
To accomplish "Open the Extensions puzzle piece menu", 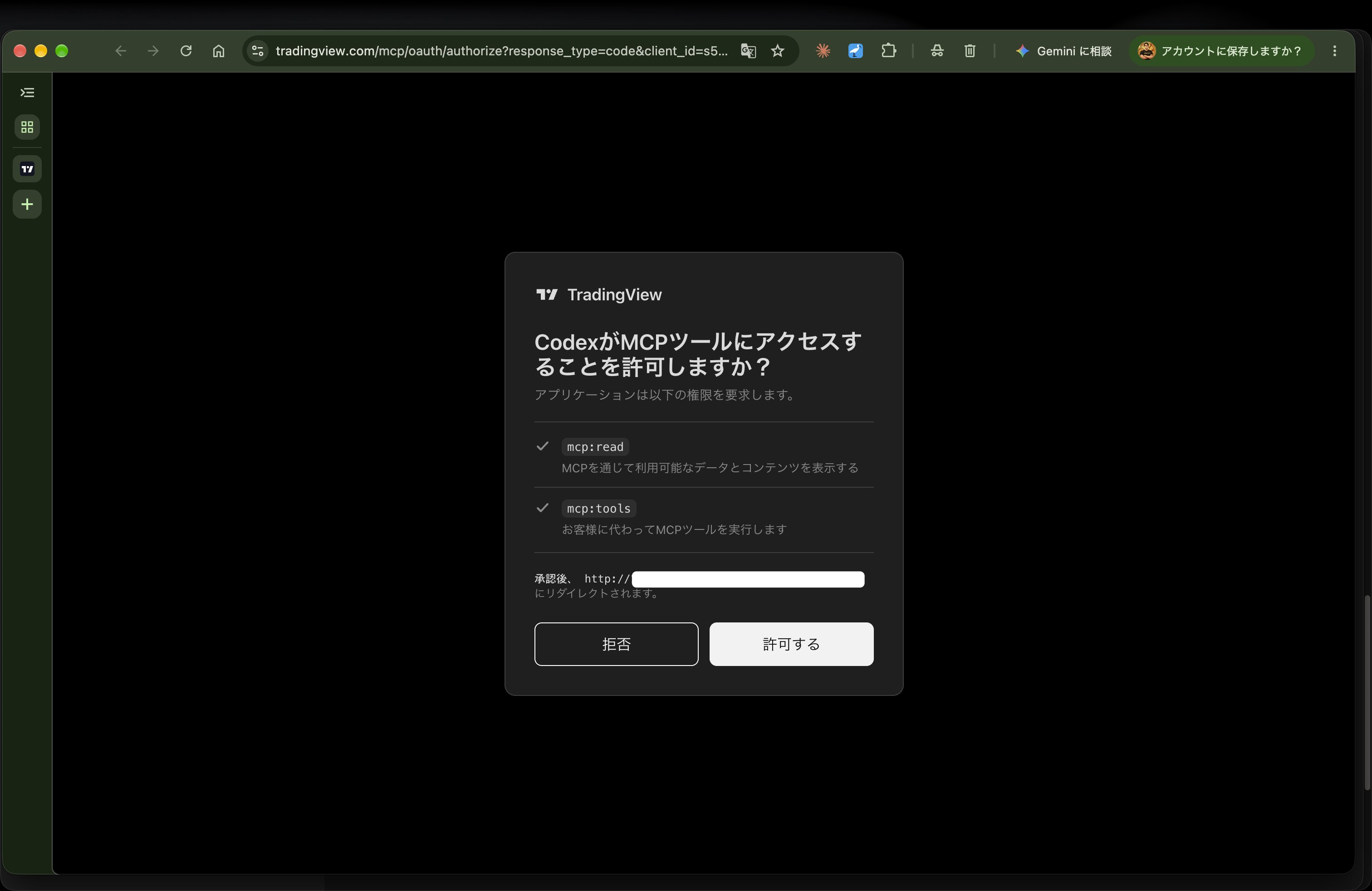I will tap(888, 51).
